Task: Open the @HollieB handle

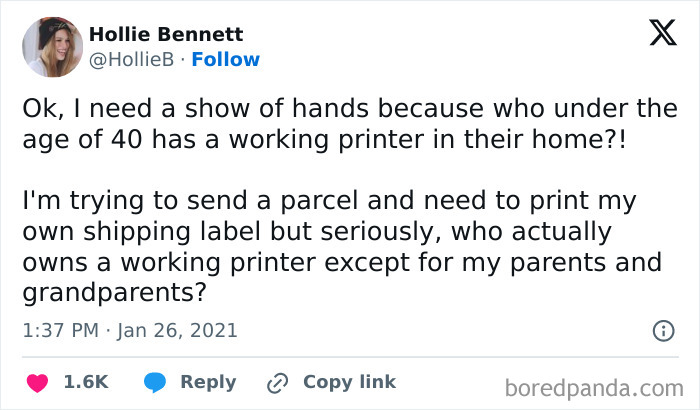Action: point(131,60)
